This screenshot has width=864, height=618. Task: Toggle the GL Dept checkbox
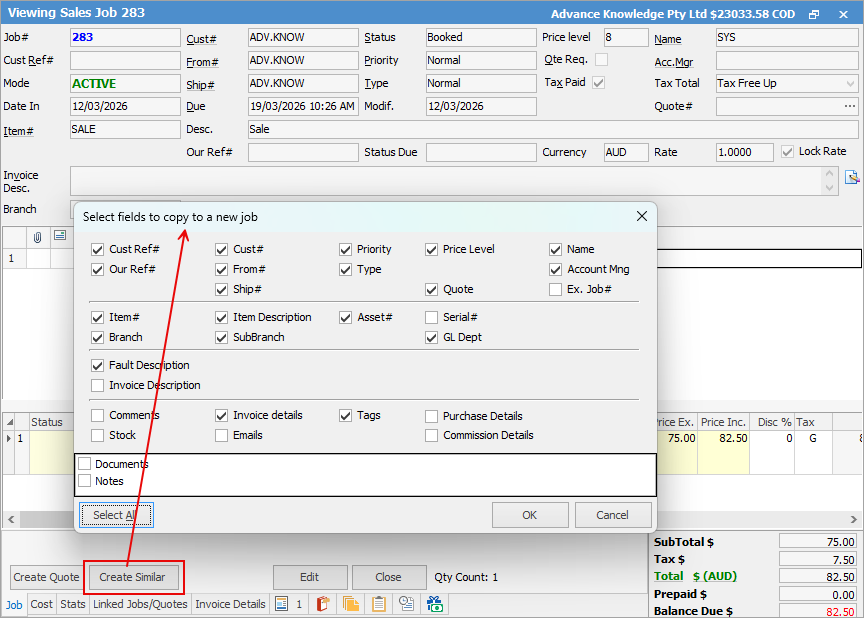(x=431, y=337)
